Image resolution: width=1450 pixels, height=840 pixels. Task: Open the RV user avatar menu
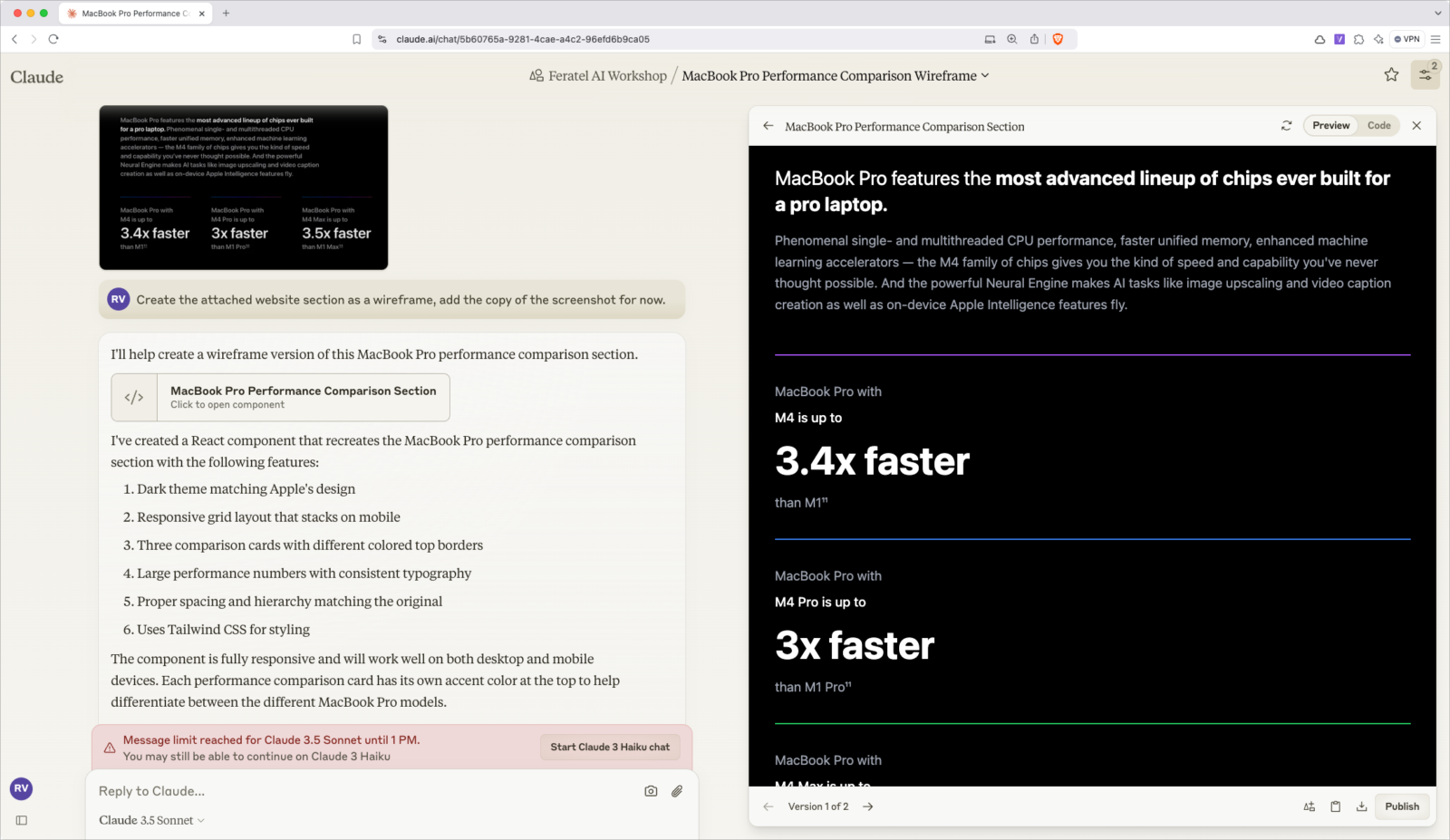22,788
